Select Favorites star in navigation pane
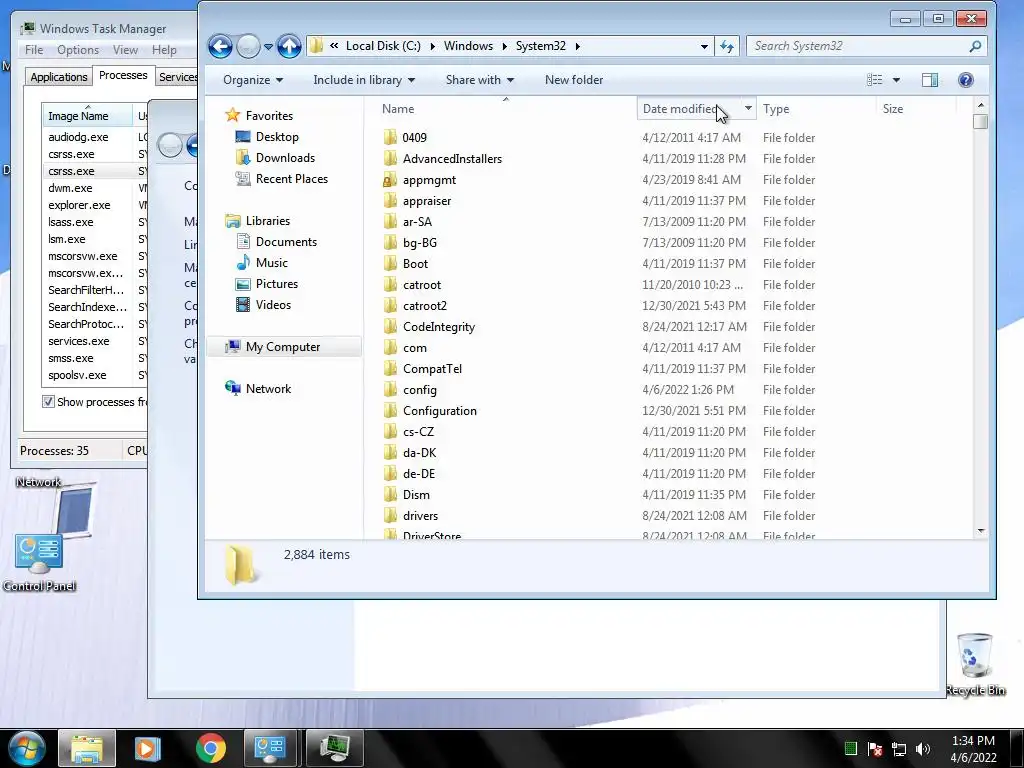 pyautogui.click(x=232, y=116)
